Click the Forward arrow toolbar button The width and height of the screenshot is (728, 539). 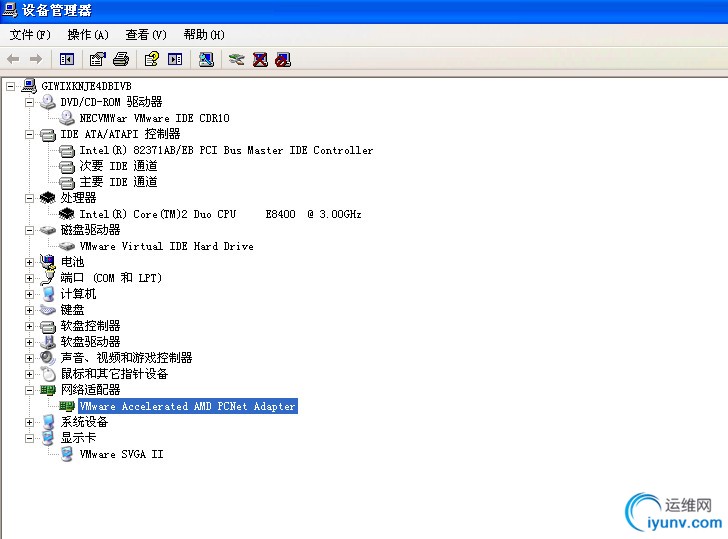(x=36, y=59)
